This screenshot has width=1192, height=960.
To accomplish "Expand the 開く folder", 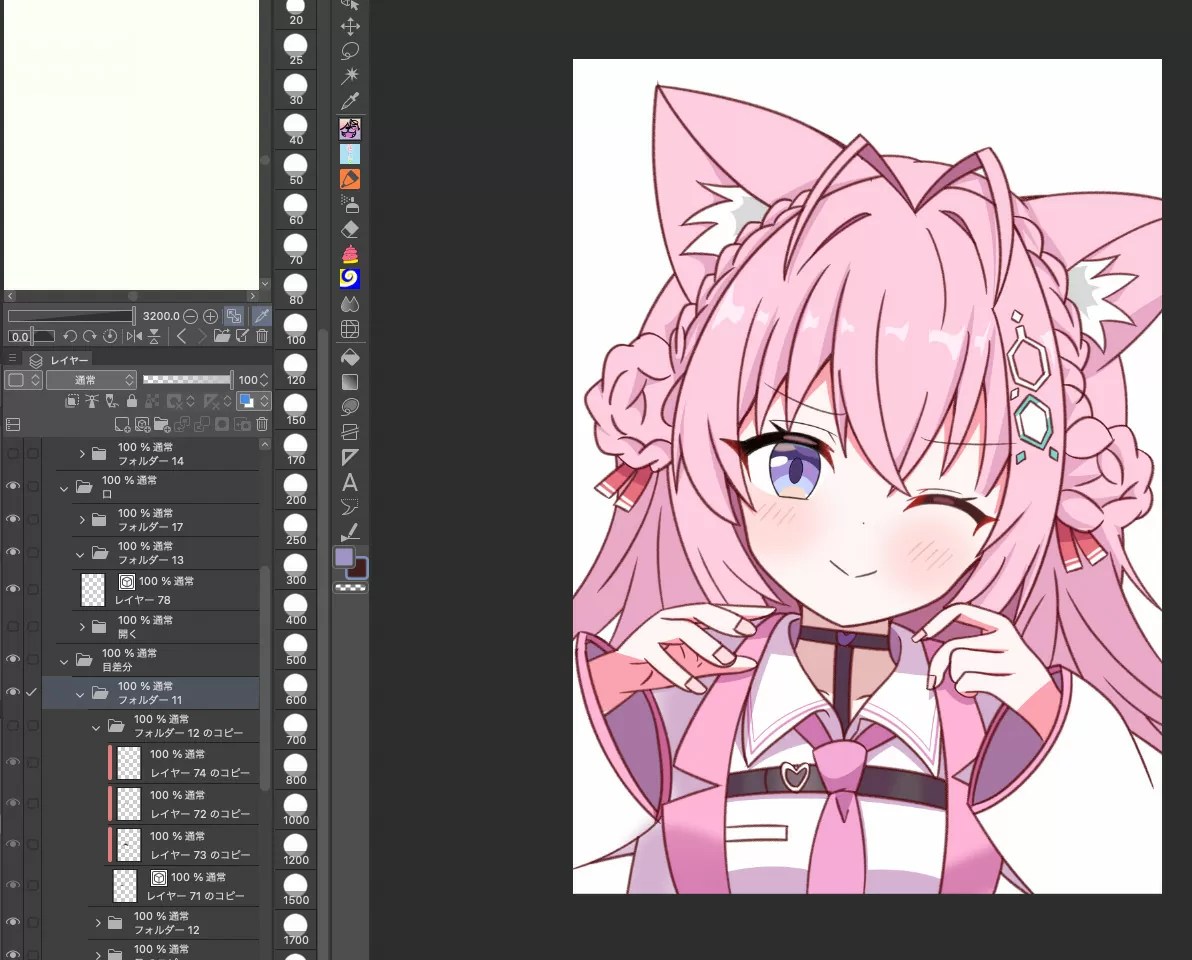I will [82, 627].
